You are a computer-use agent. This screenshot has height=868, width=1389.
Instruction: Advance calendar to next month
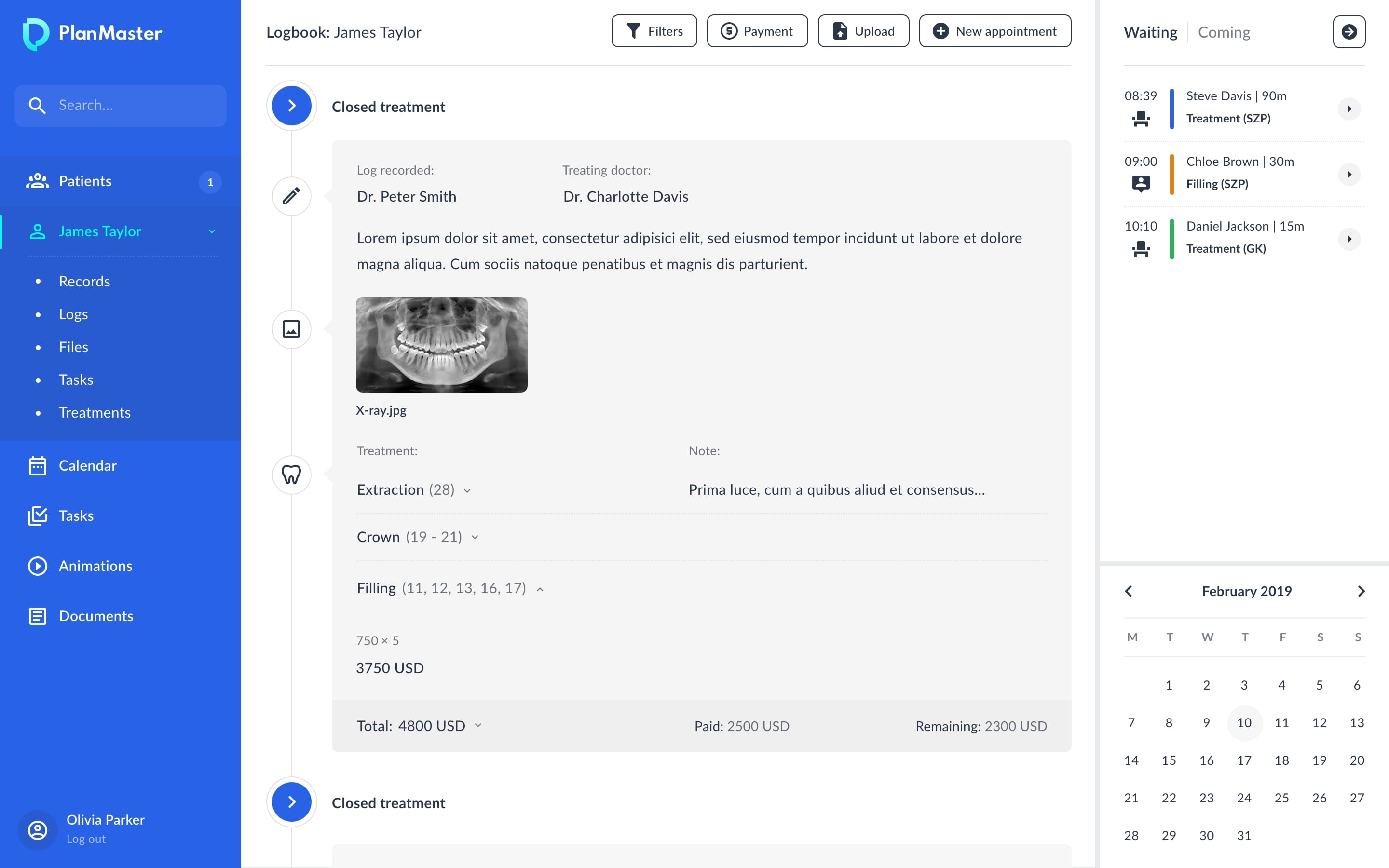point(1361,591)
